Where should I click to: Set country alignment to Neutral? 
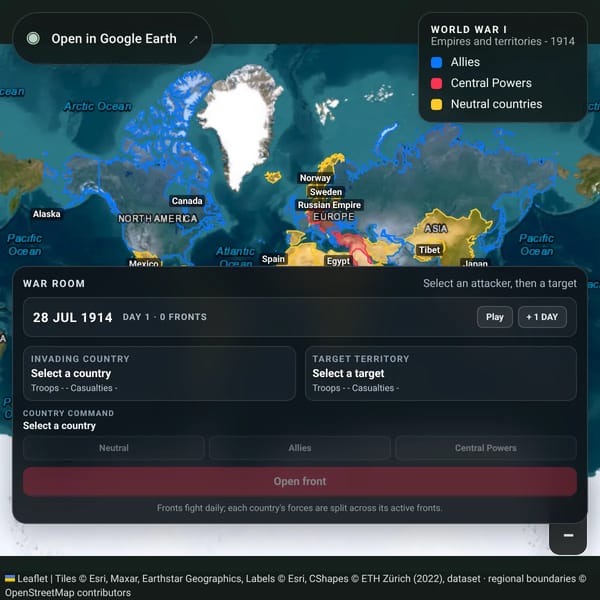coord(114,448)
